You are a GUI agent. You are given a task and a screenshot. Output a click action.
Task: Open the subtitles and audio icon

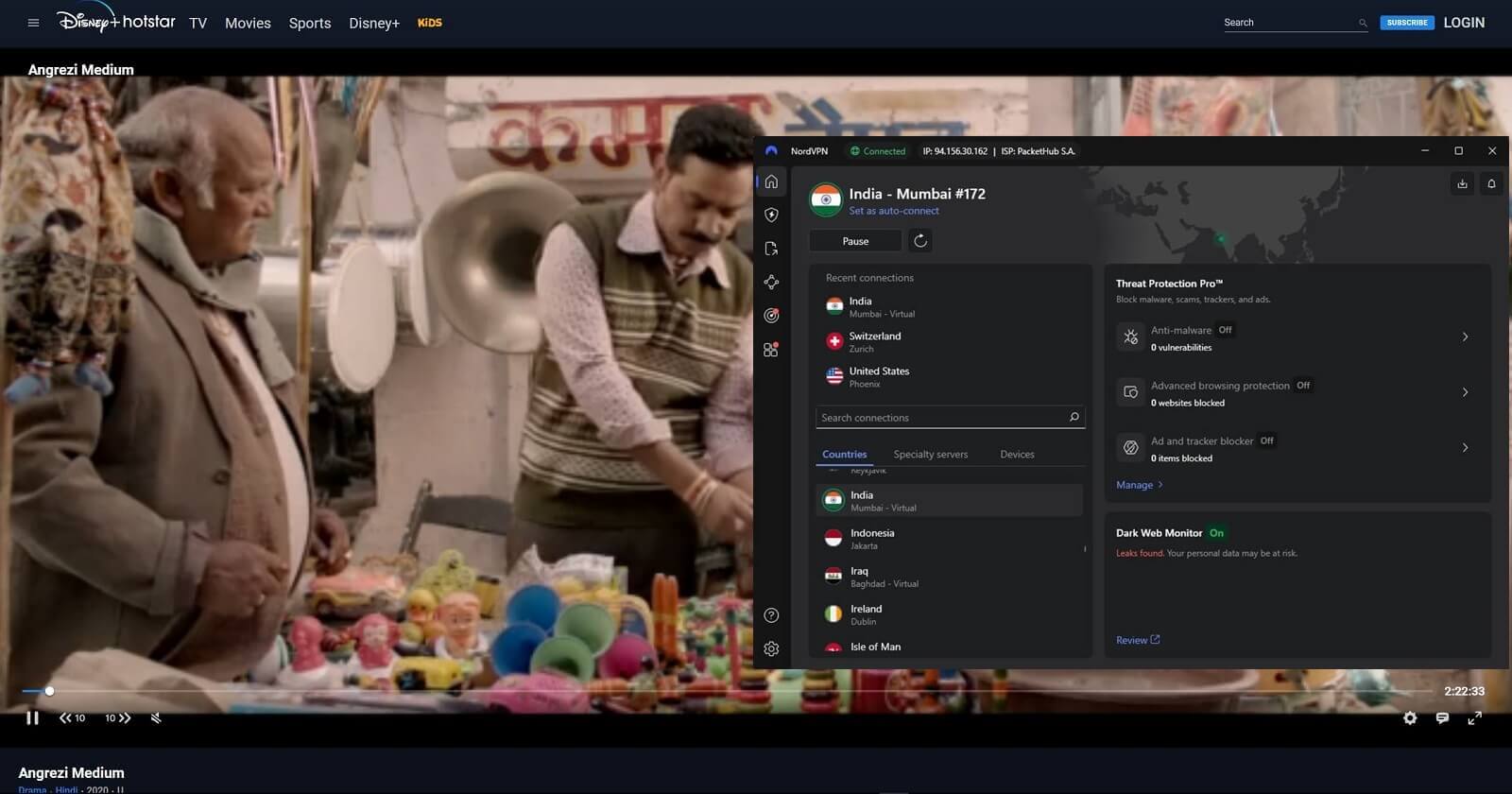1442,718
